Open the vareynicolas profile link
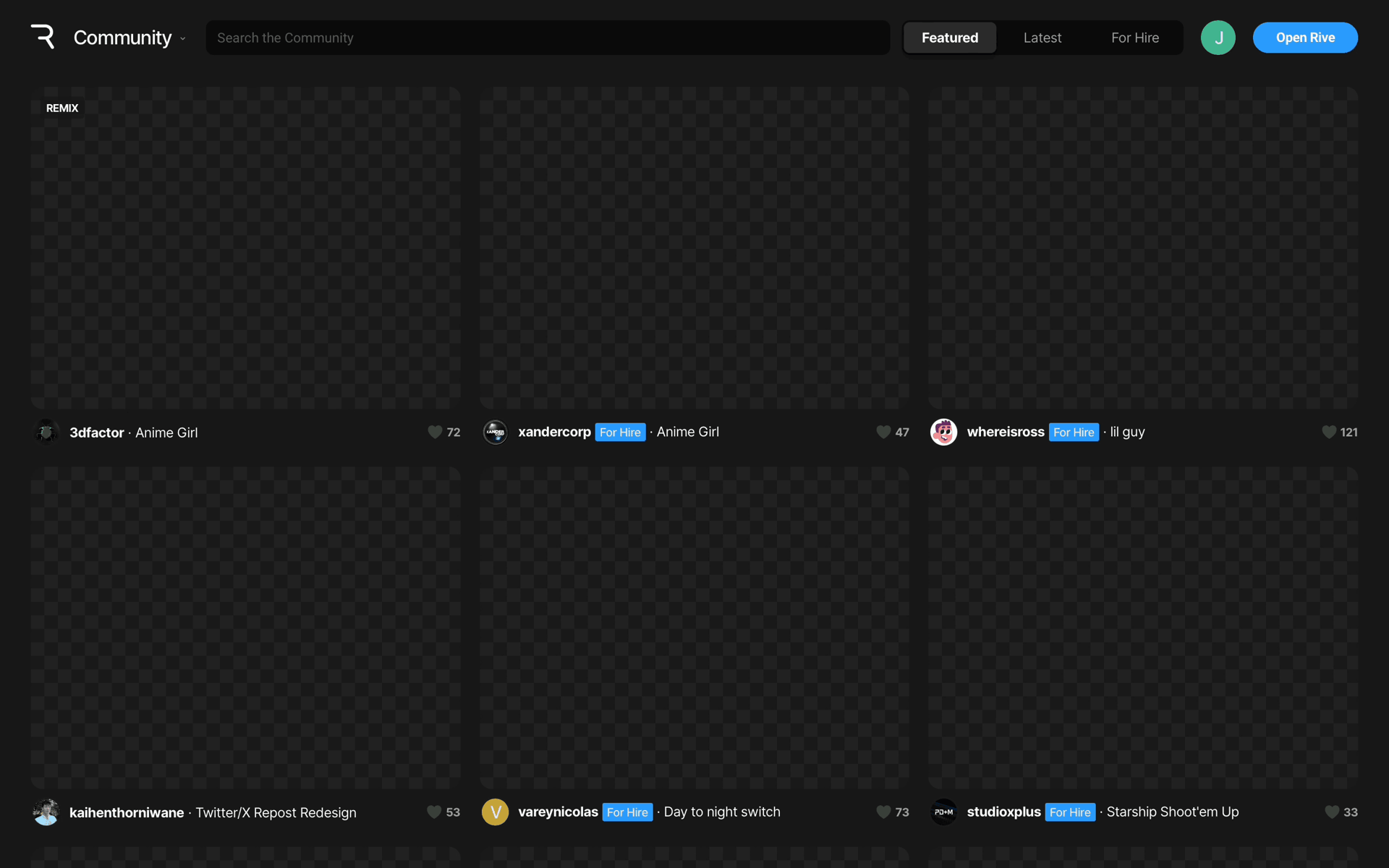The image size is (1389, 868). tap(558, 812)
